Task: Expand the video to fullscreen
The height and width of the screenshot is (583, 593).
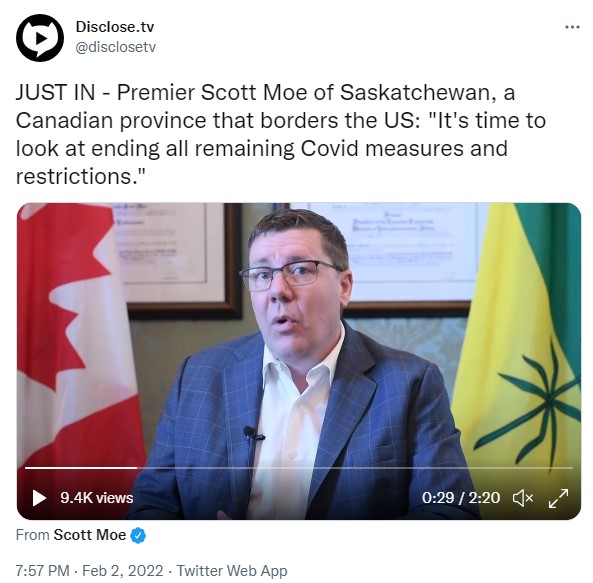Action: 558,498
